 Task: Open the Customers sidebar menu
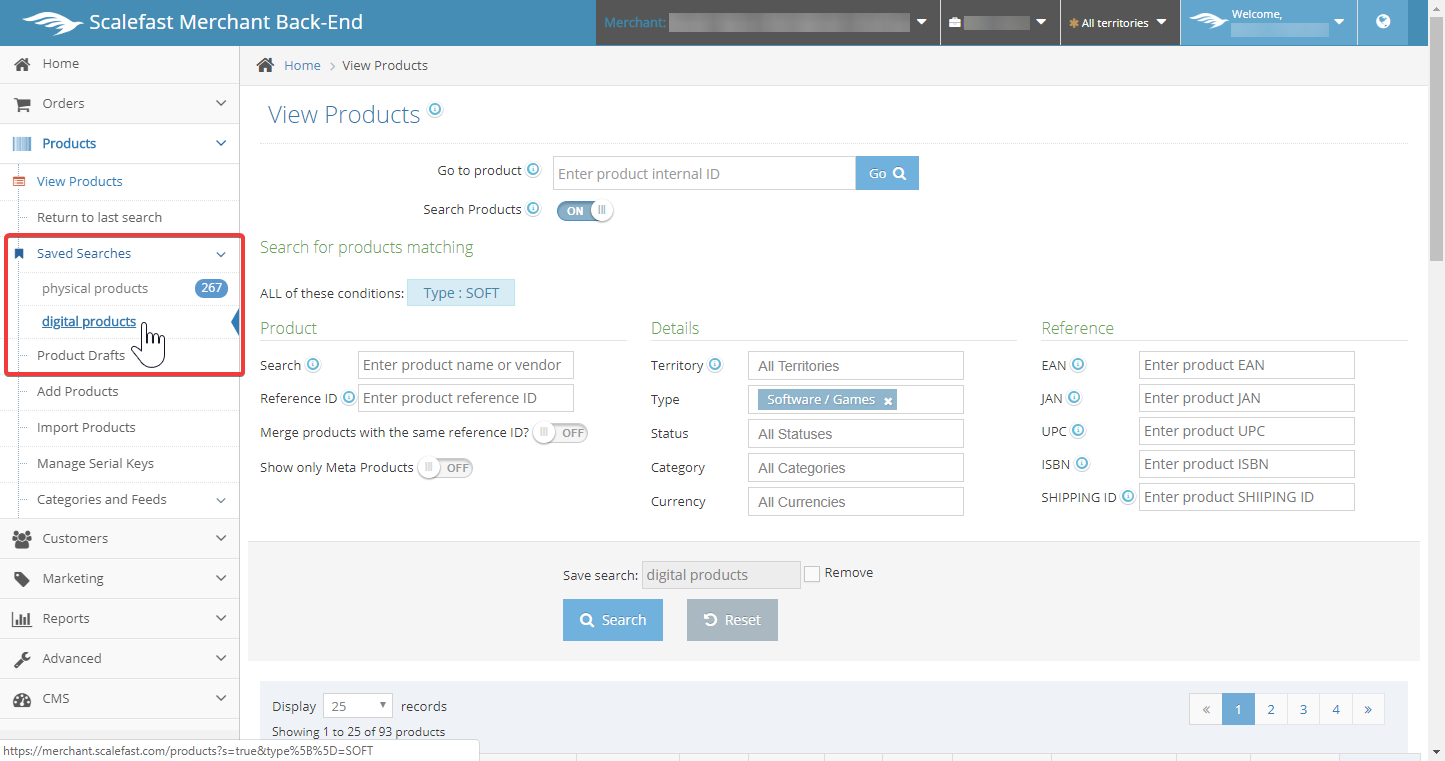click(120, 538)
